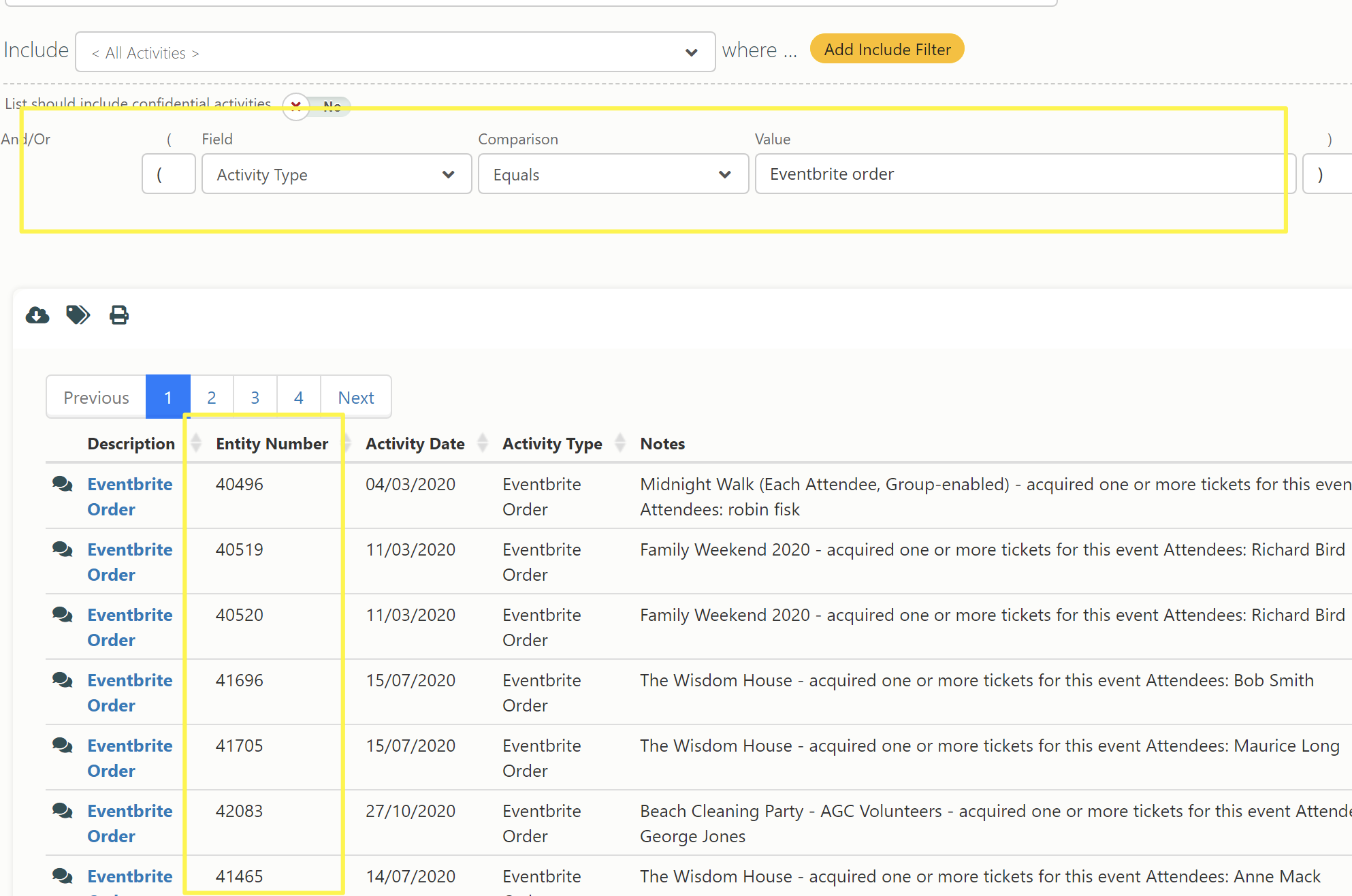Open Eventbrite Order link for entity 42083
Screen dimensions: 1352x896
(x=130, y=823)
